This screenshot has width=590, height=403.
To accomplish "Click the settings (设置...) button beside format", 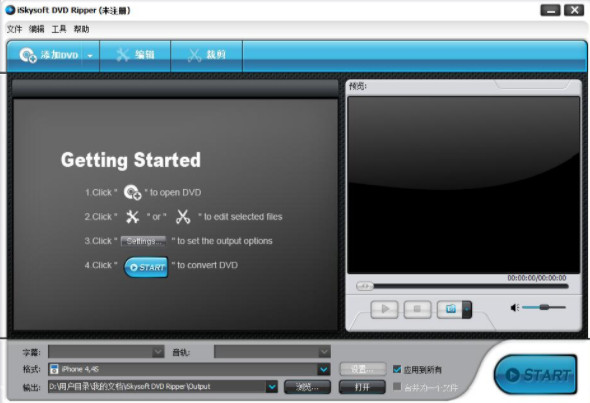I will (x=363, y=369).
